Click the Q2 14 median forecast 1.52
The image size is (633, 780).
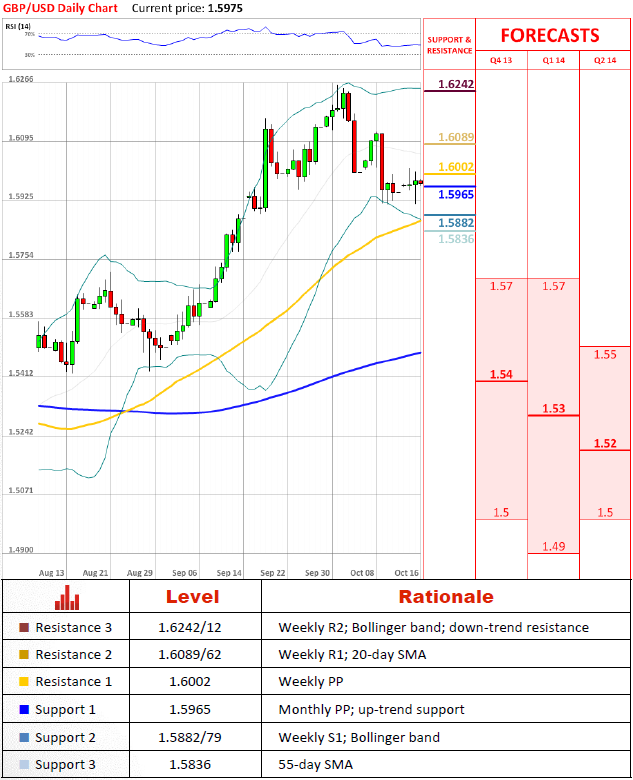(x=605, y=444)
